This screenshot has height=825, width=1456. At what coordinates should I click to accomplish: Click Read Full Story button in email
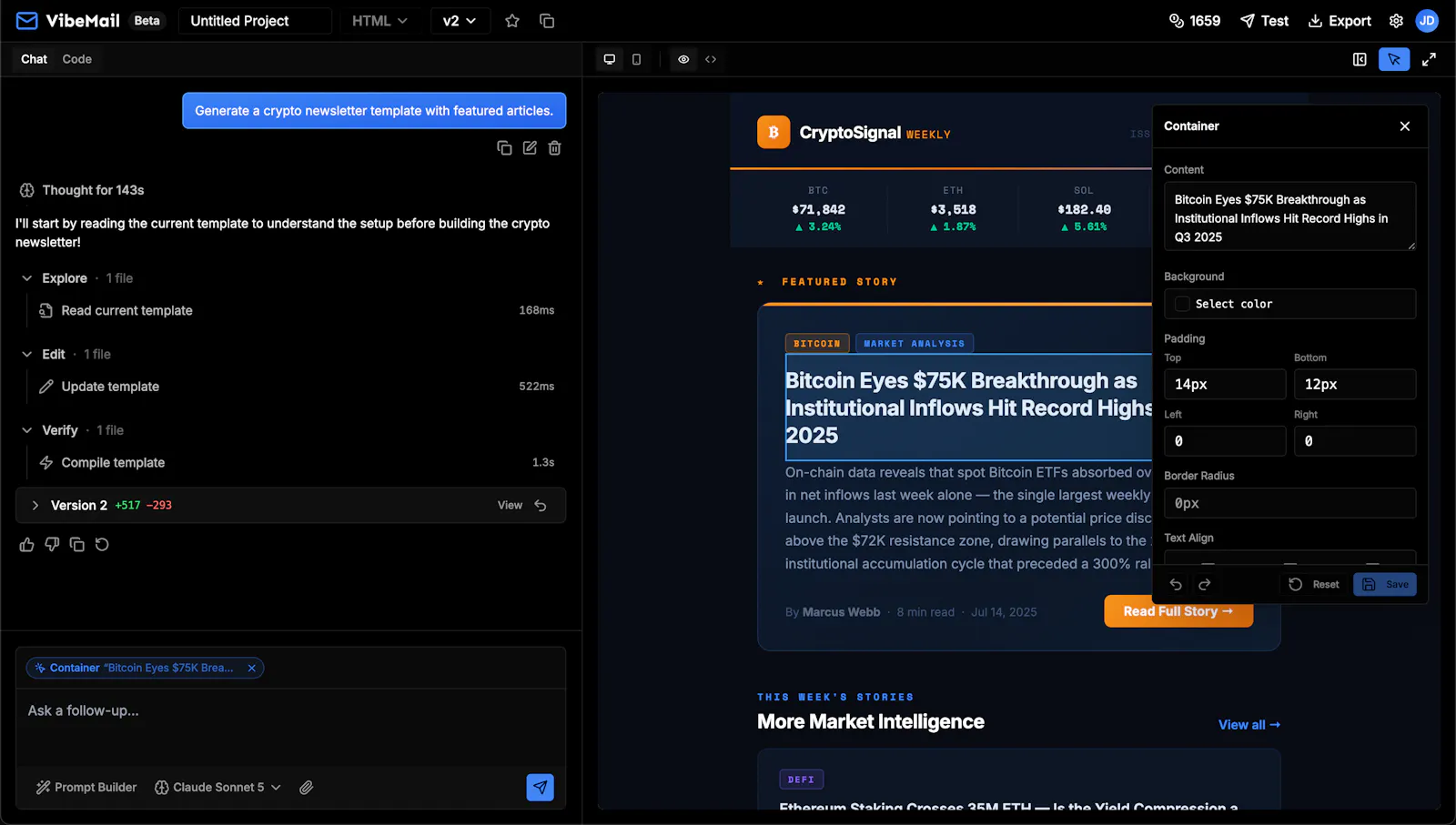pos(1178,611)
